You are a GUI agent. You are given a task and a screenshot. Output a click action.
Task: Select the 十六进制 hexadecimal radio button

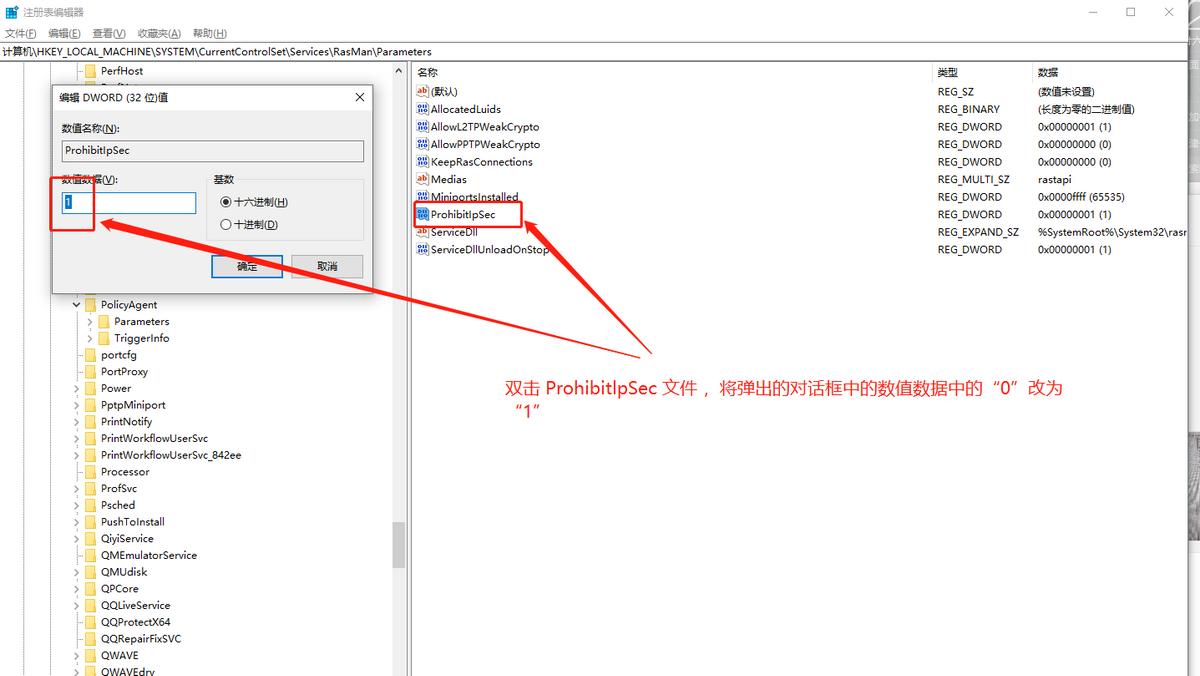pyautogui.click(x=226, y=202)
